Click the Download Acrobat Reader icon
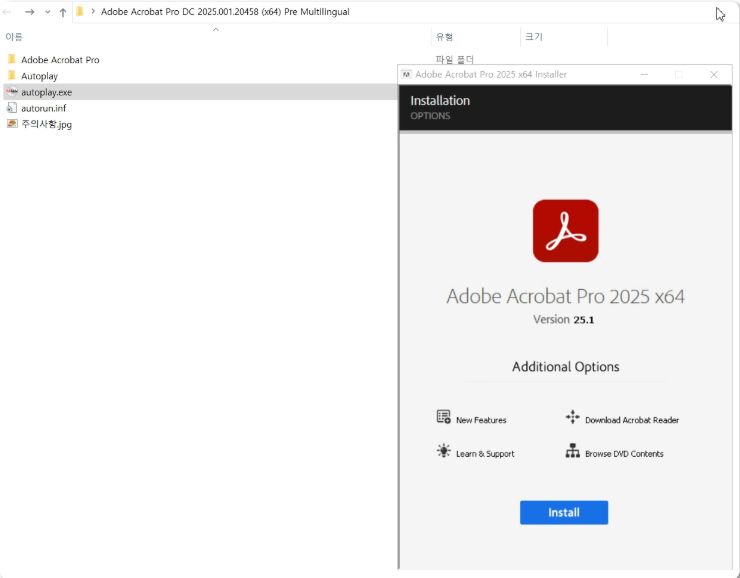This screenshot has height=578, width=740. [572, 417]
